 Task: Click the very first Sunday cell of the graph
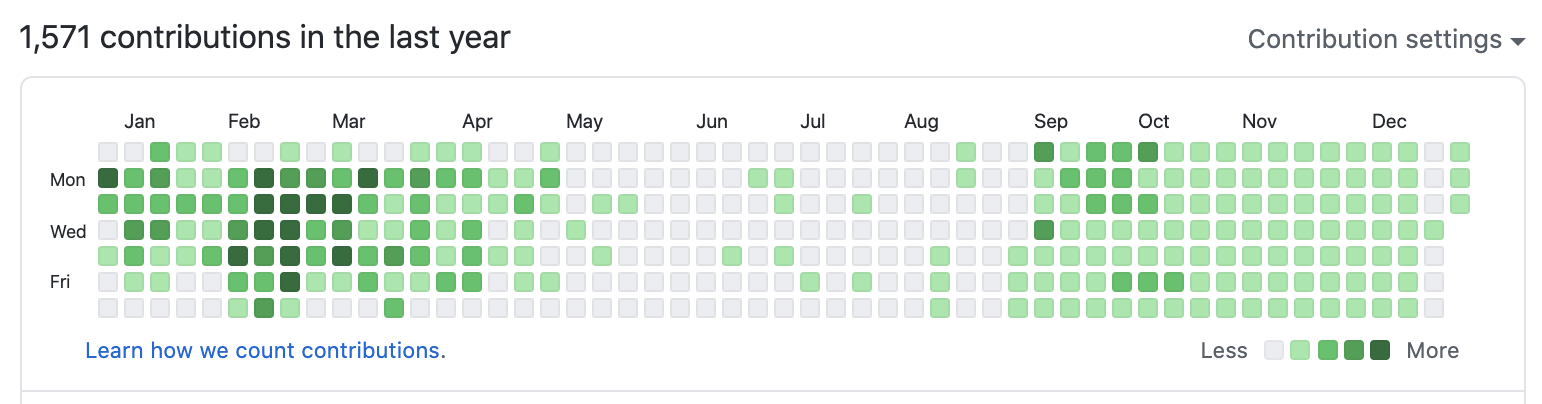[108, 153]
